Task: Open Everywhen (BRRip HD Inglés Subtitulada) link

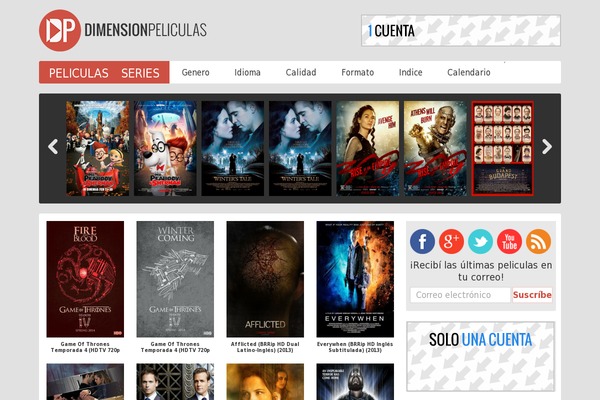Action: coord(355,347)
